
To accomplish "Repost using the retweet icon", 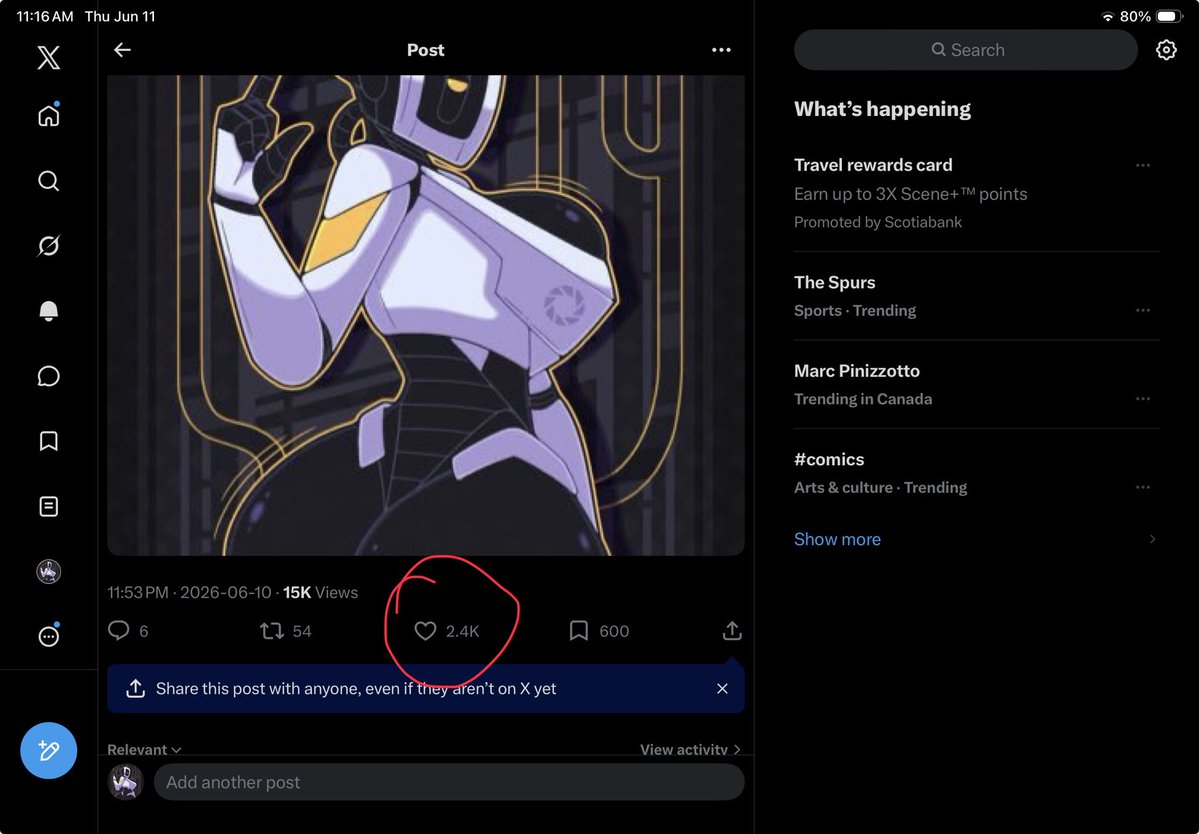I will pos(271,631).
